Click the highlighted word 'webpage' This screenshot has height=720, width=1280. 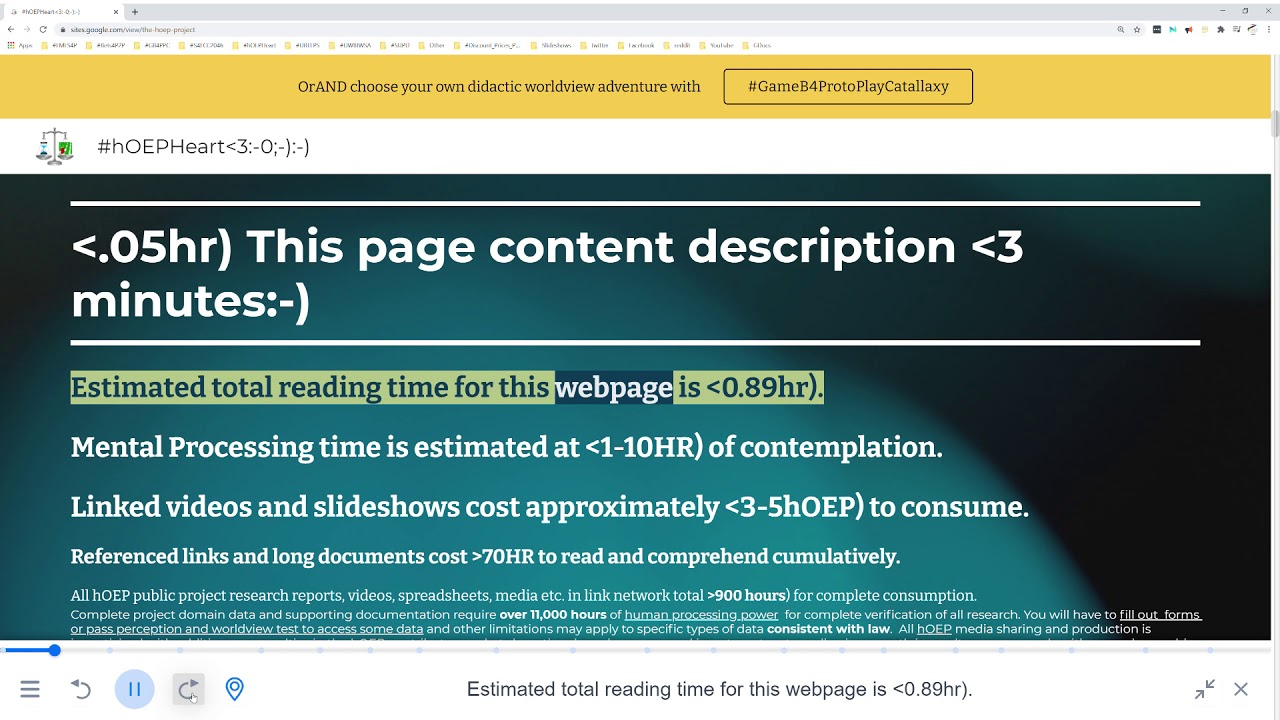614,387
